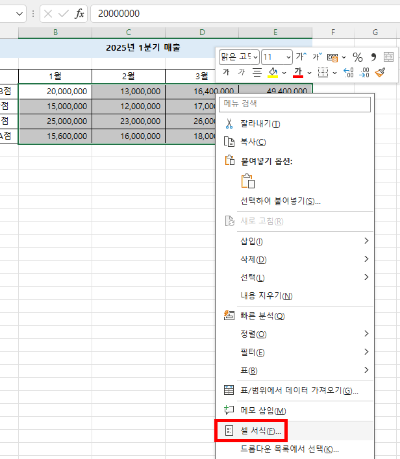Screen dimensions: 400x459
Task: Apply accounting number format icon
Action: tap(332, 57)
